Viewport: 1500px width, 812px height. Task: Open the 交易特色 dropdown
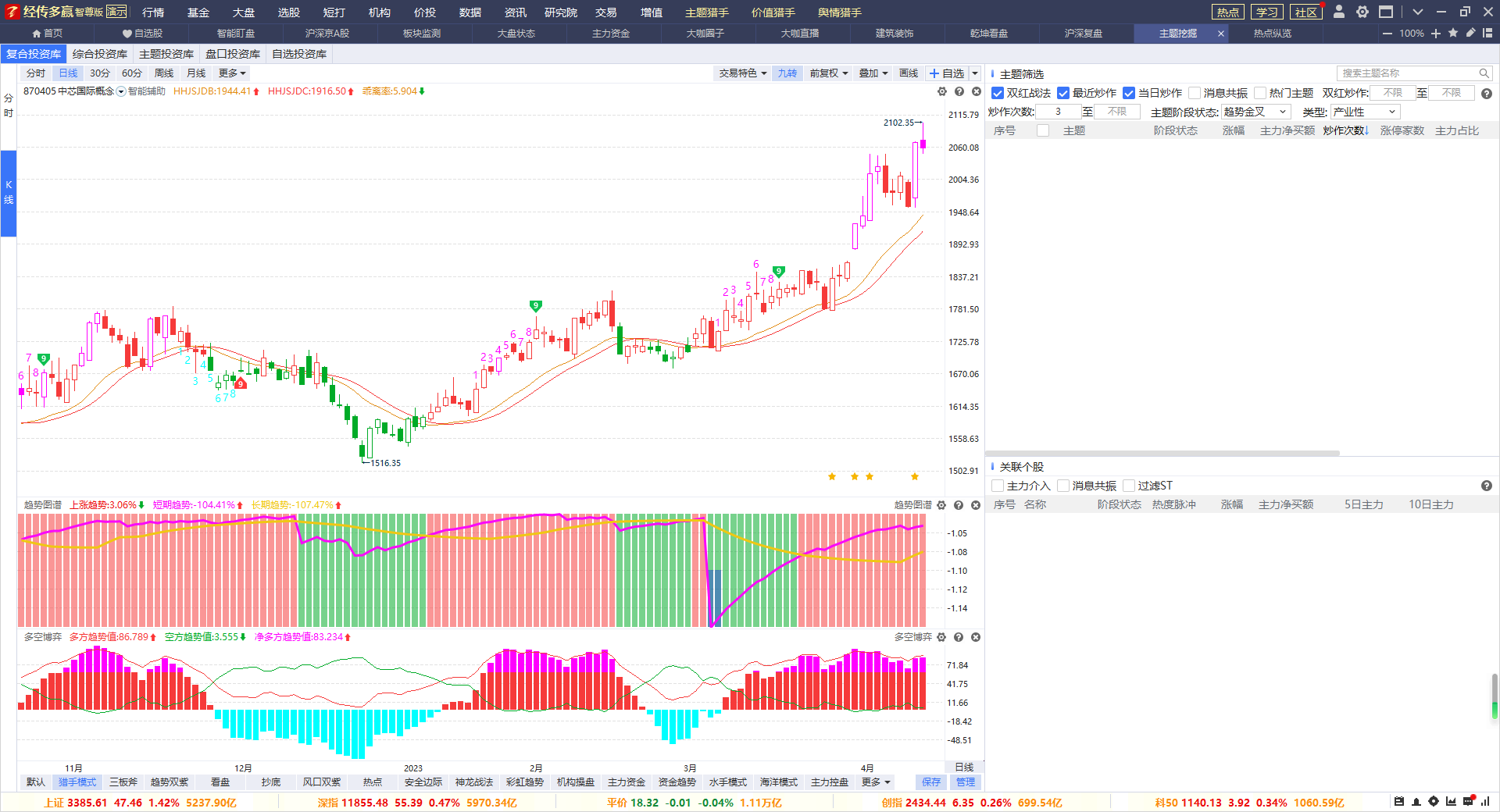pyautogui.click(x=743, y=73)
